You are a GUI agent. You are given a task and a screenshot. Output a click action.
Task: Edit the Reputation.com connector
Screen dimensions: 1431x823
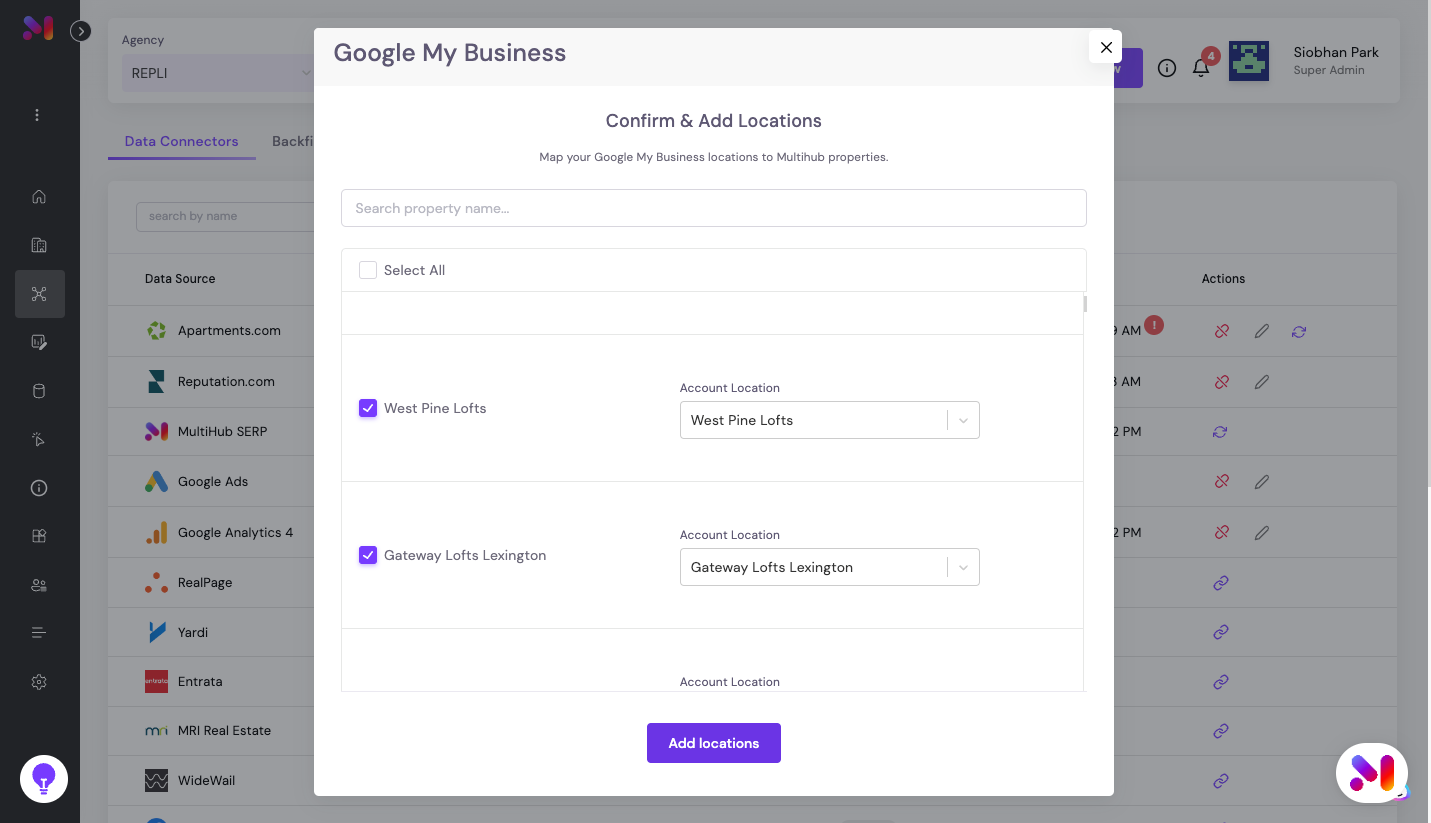click(x=1262, y=382)
